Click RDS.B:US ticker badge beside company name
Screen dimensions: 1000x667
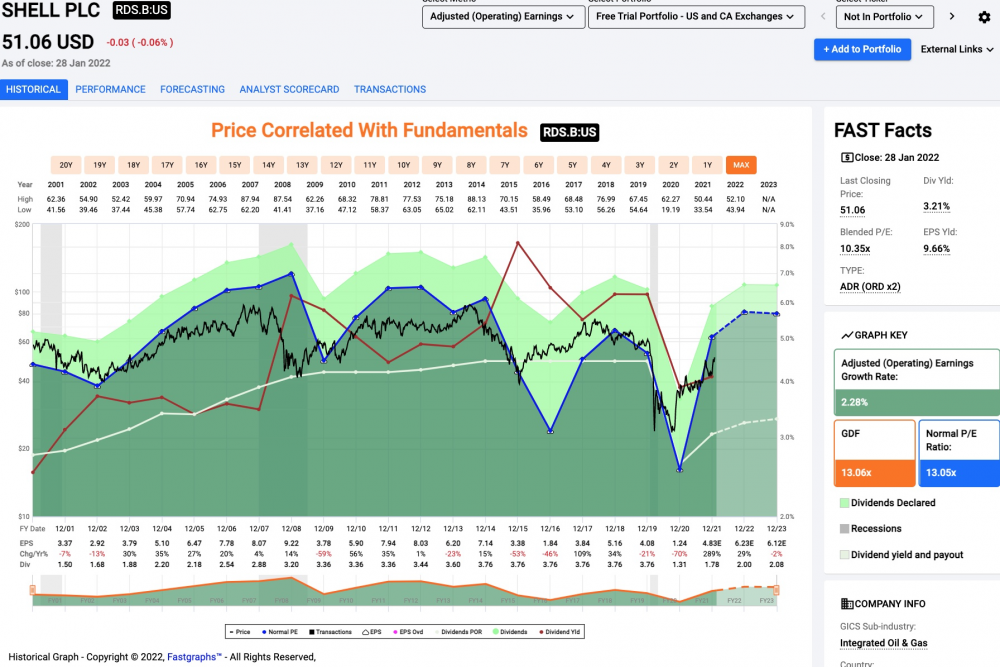(x=142, y=10)
